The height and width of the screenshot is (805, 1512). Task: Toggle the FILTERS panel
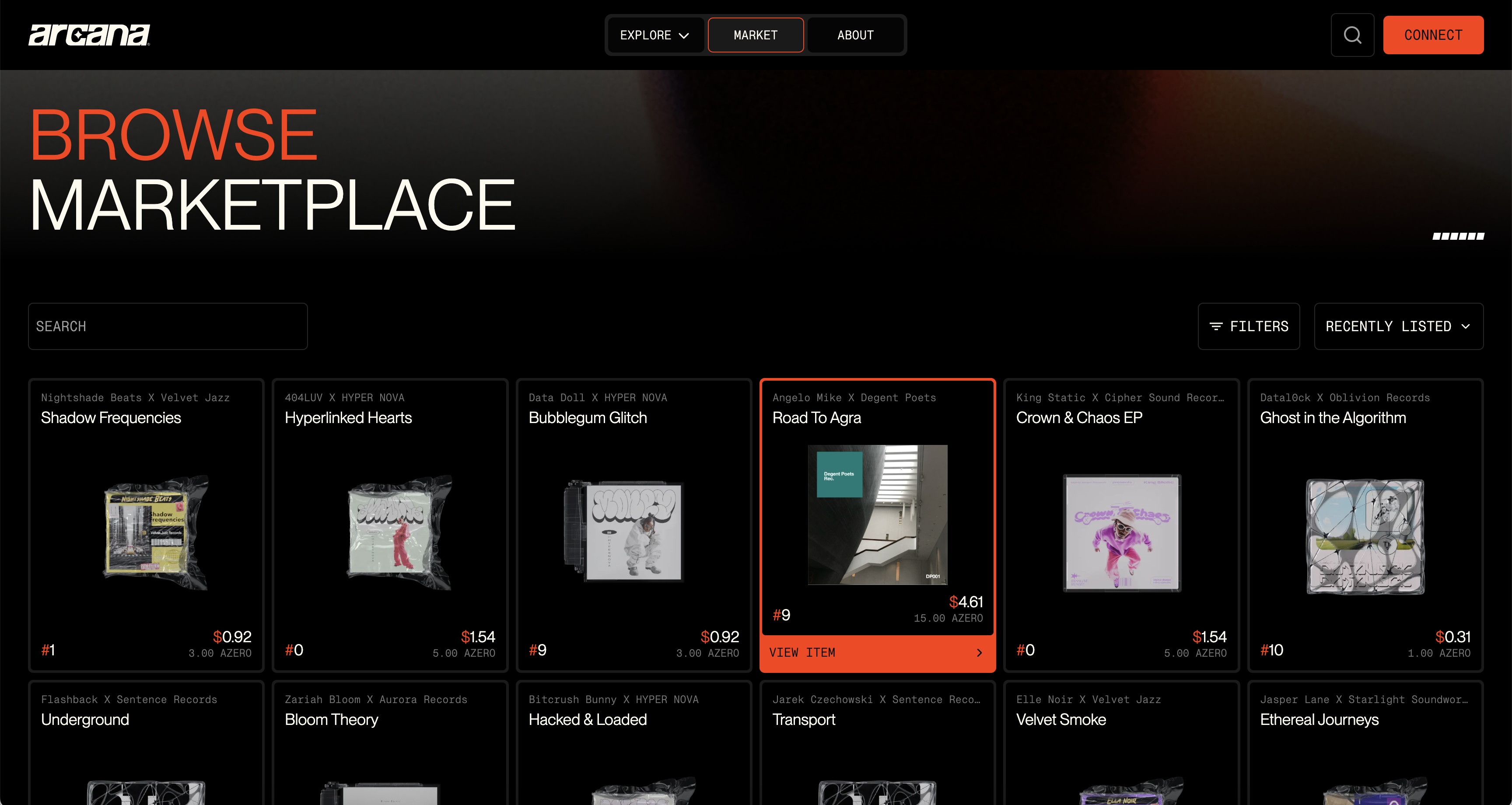[1249, 326]
